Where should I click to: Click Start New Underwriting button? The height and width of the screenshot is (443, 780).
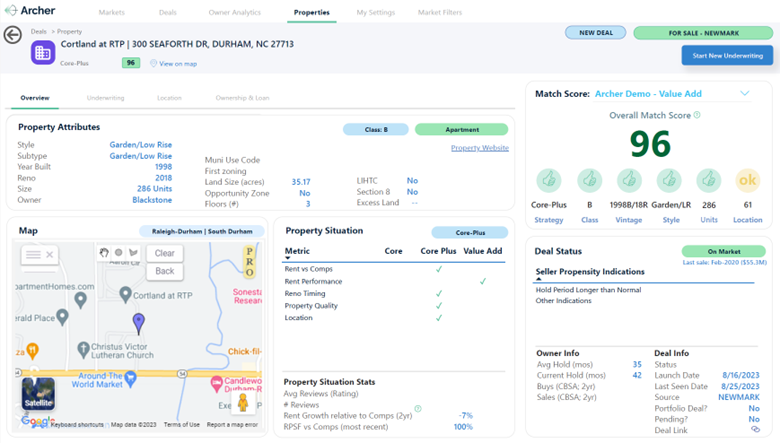coord(727,56)
